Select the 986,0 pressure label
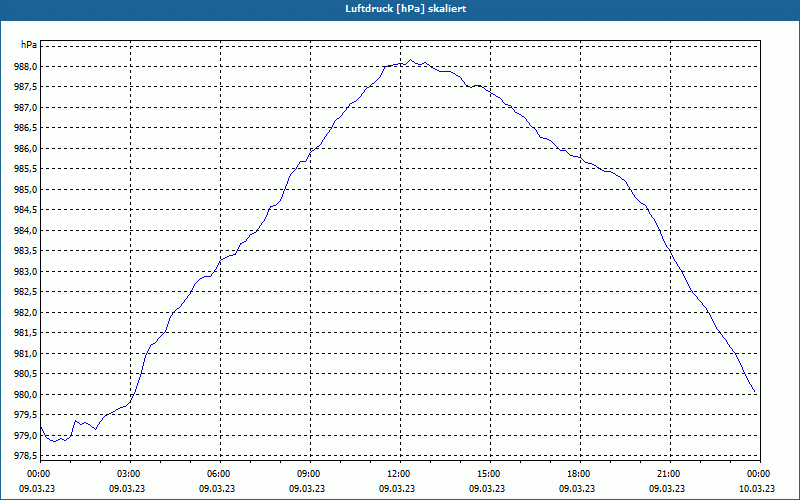This screenshot has height=500, width=800. pyautogui.click(x=26, y=148)
